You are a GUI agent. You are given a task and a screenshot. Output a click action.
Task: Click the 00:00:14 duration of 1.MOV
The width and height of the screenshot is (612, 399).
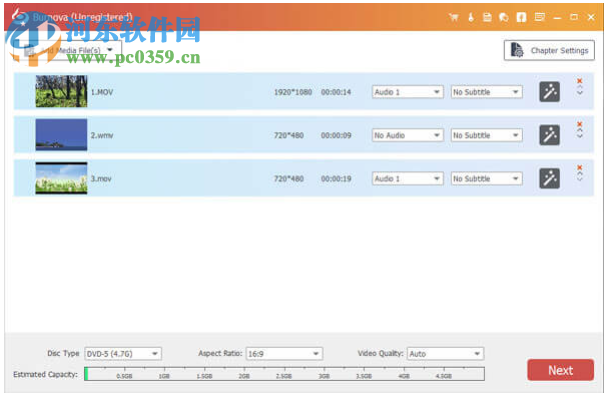tap(336, 92)
